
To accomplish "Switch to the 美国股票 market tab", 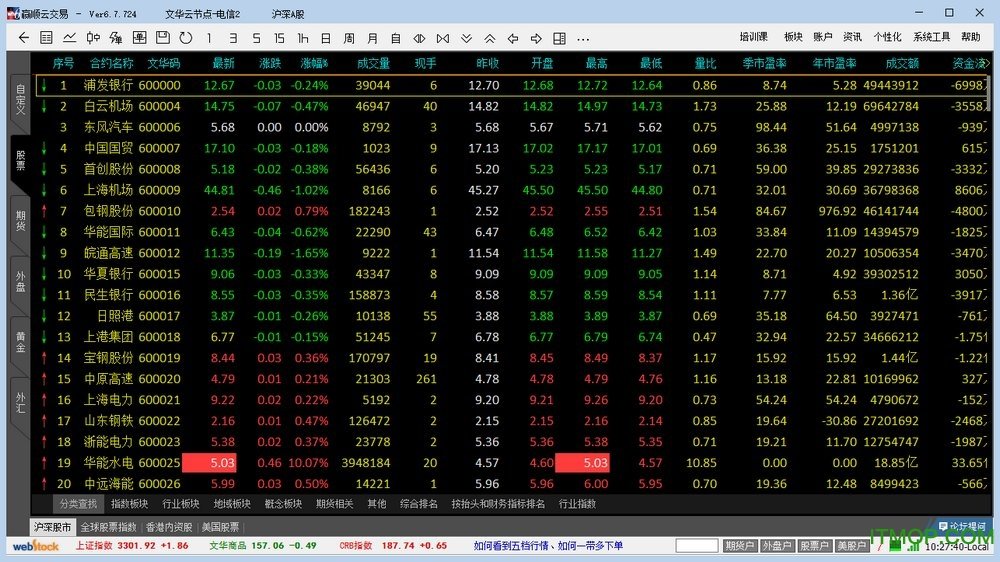I will point(220,527).
